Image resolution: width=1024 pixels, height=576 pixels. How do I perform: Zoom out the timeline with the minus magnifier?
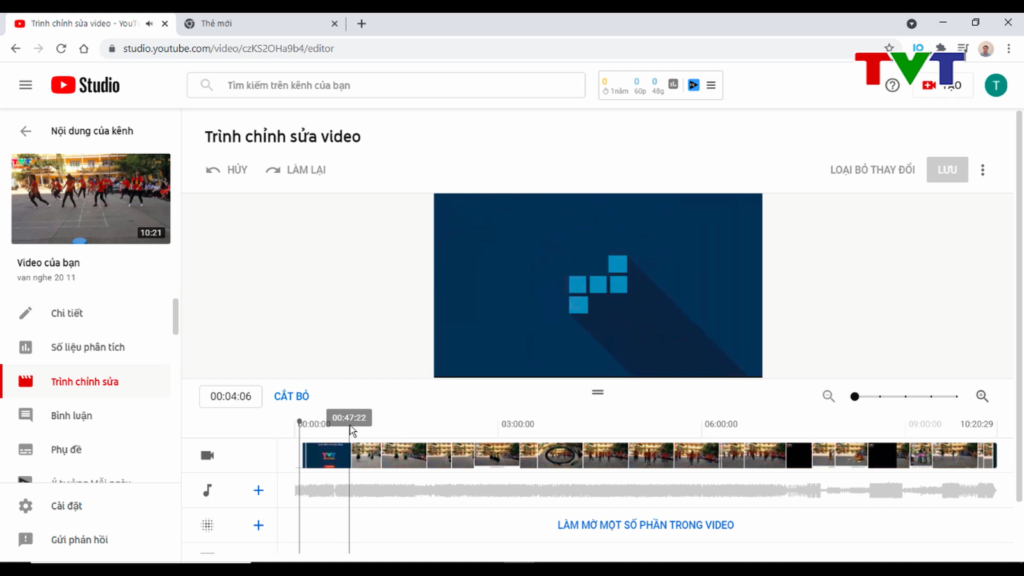tap(828, 396)
